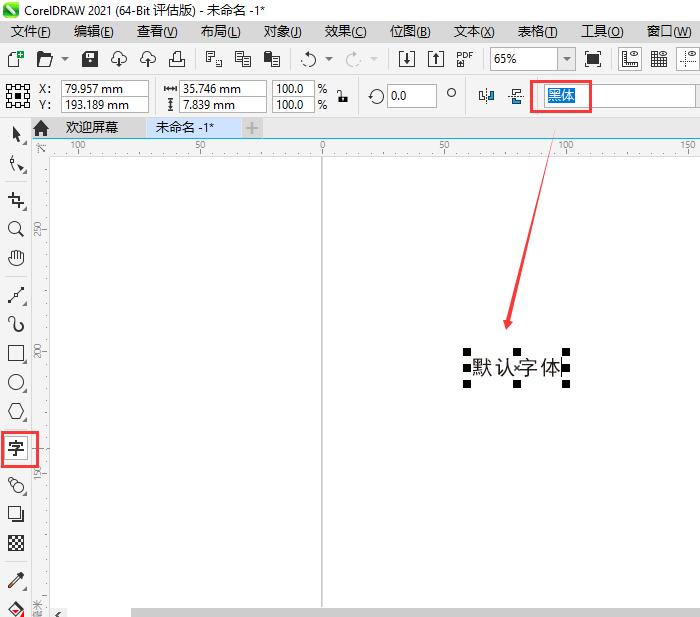The width and height of the screenshot is (700, 617).
Task: Select the Shape edit tool
Action: pyautogui.click(x=17, y=164)
